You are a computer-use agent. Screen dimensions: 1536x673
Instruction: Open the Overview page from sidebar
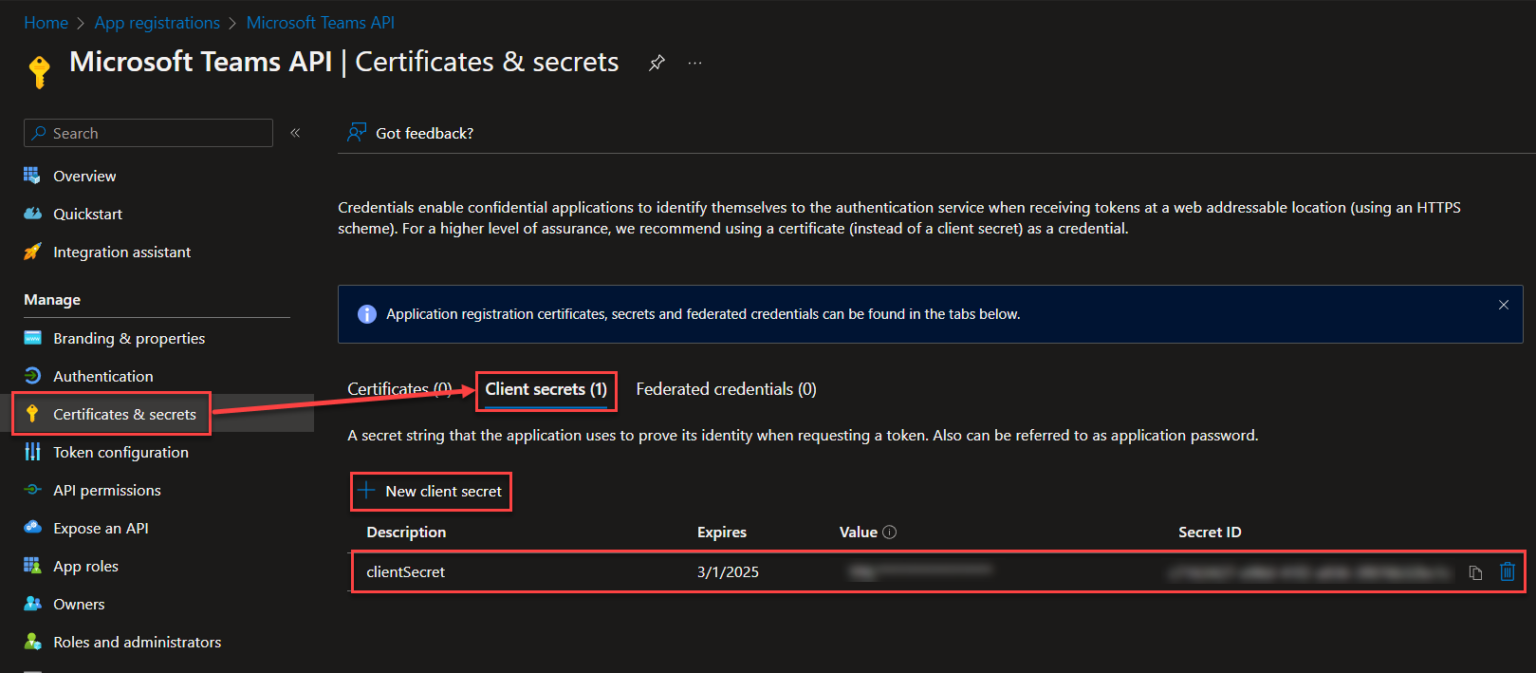[83, 175]
